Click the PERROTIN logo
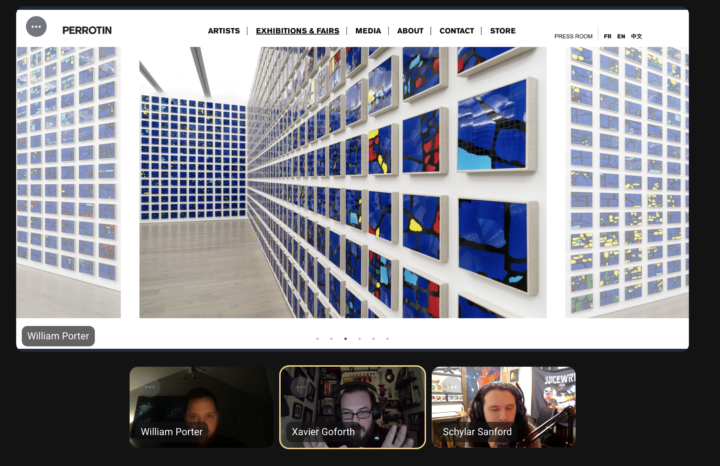720x466 pixels. click(x=87, y=30)
